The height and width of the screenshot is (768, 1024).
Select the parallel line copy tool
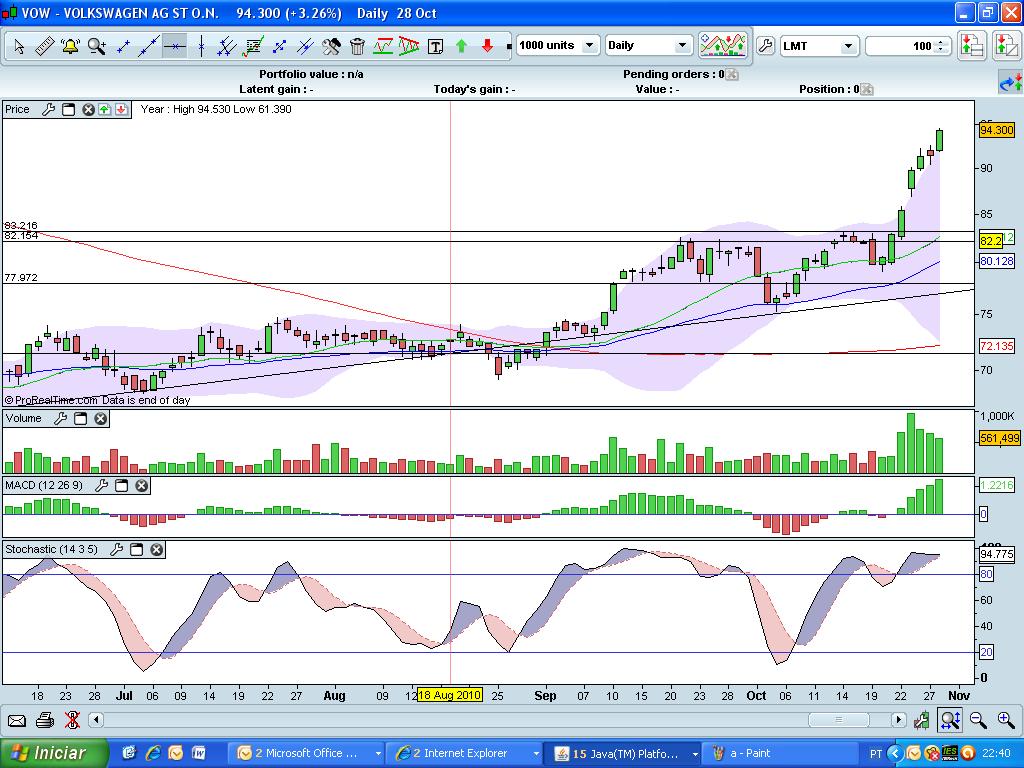point(305,46)
